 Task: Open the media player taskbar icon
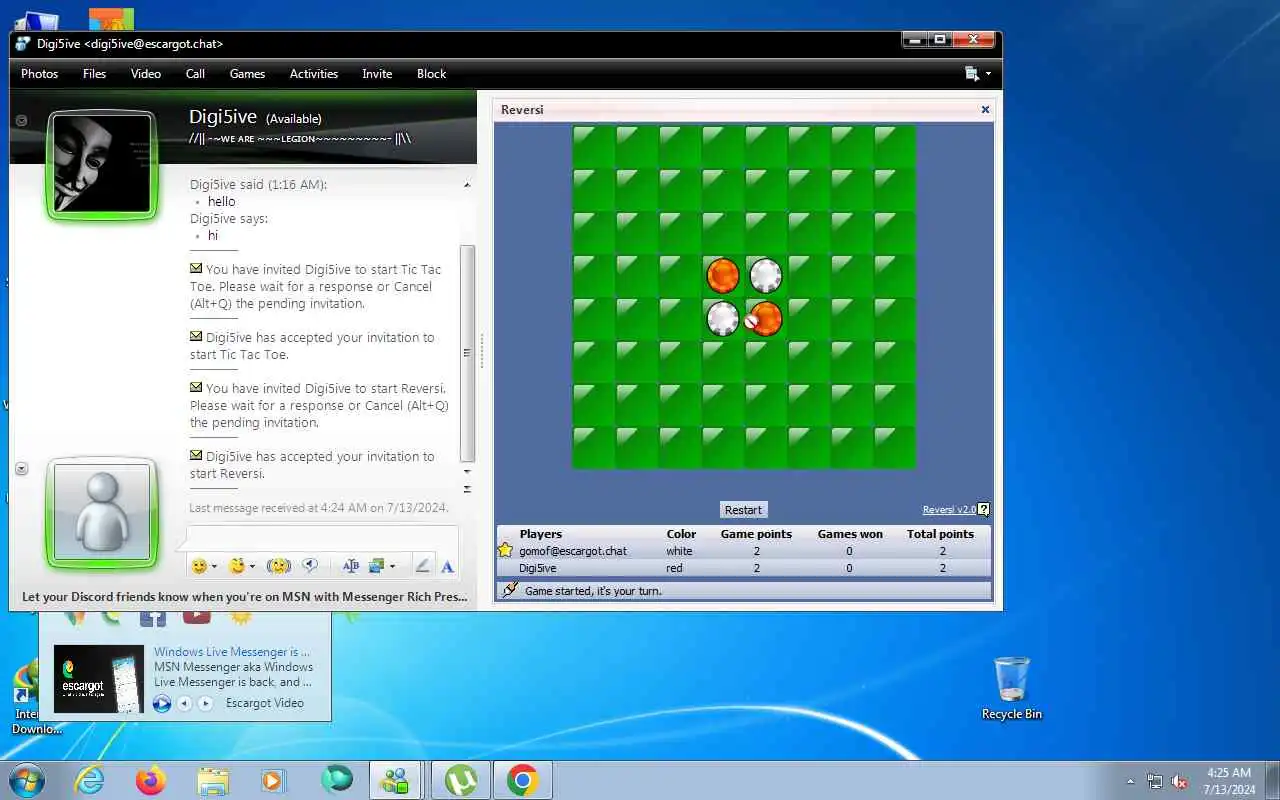click(273, 780)
